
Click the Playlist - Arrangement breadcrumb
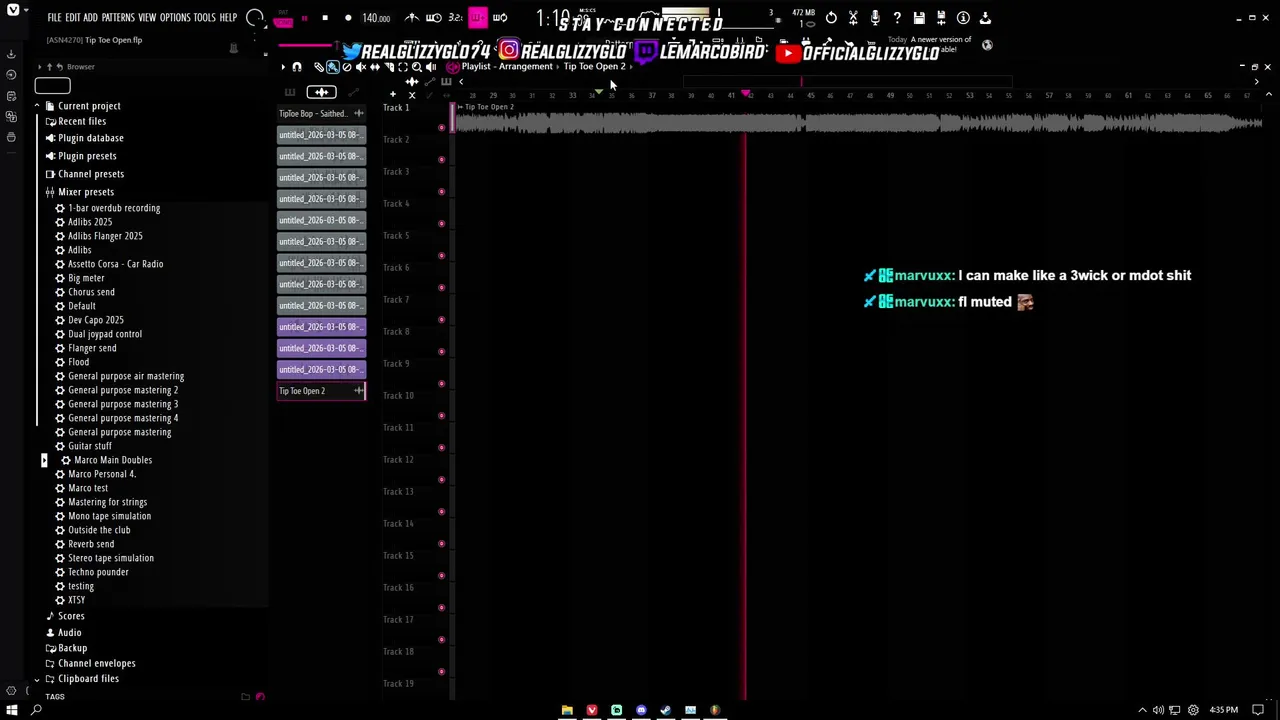point(507,67)
